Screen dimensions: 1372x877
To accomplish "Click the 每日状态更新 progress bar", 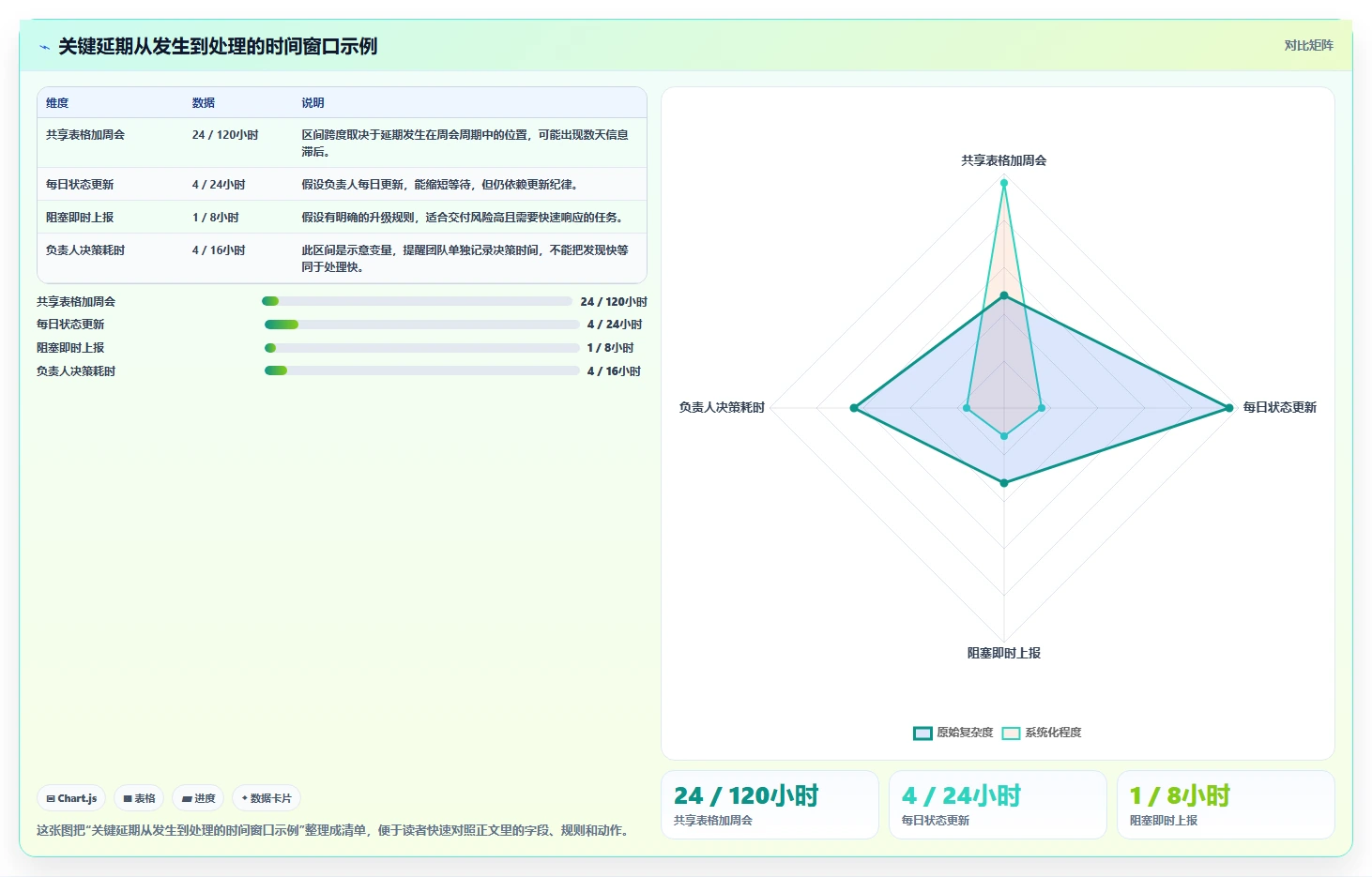I will pyautogui.click(x=421, y=325).
